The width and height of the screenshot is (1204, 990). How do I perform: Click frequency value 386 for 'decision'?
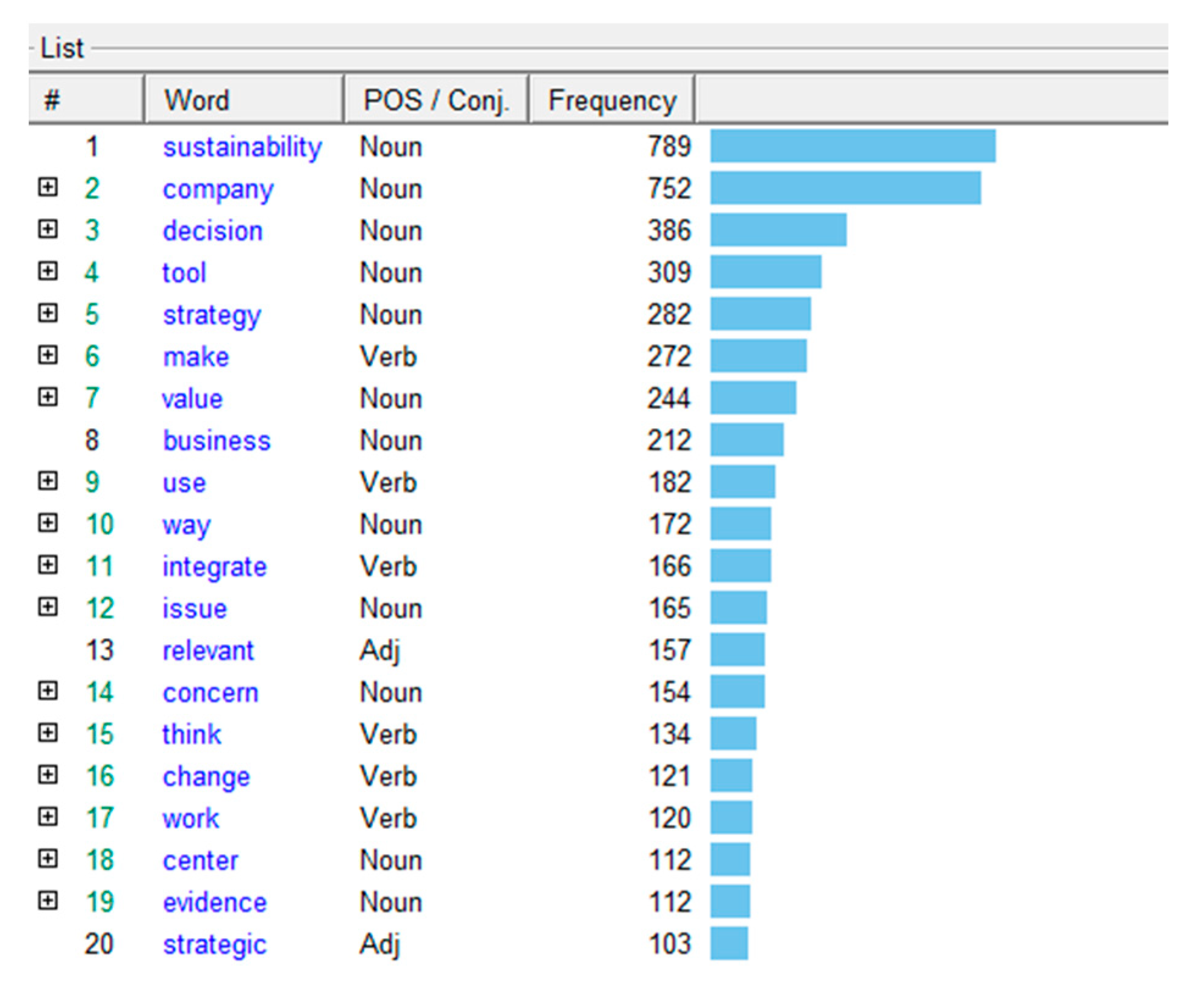click(669, 231)
